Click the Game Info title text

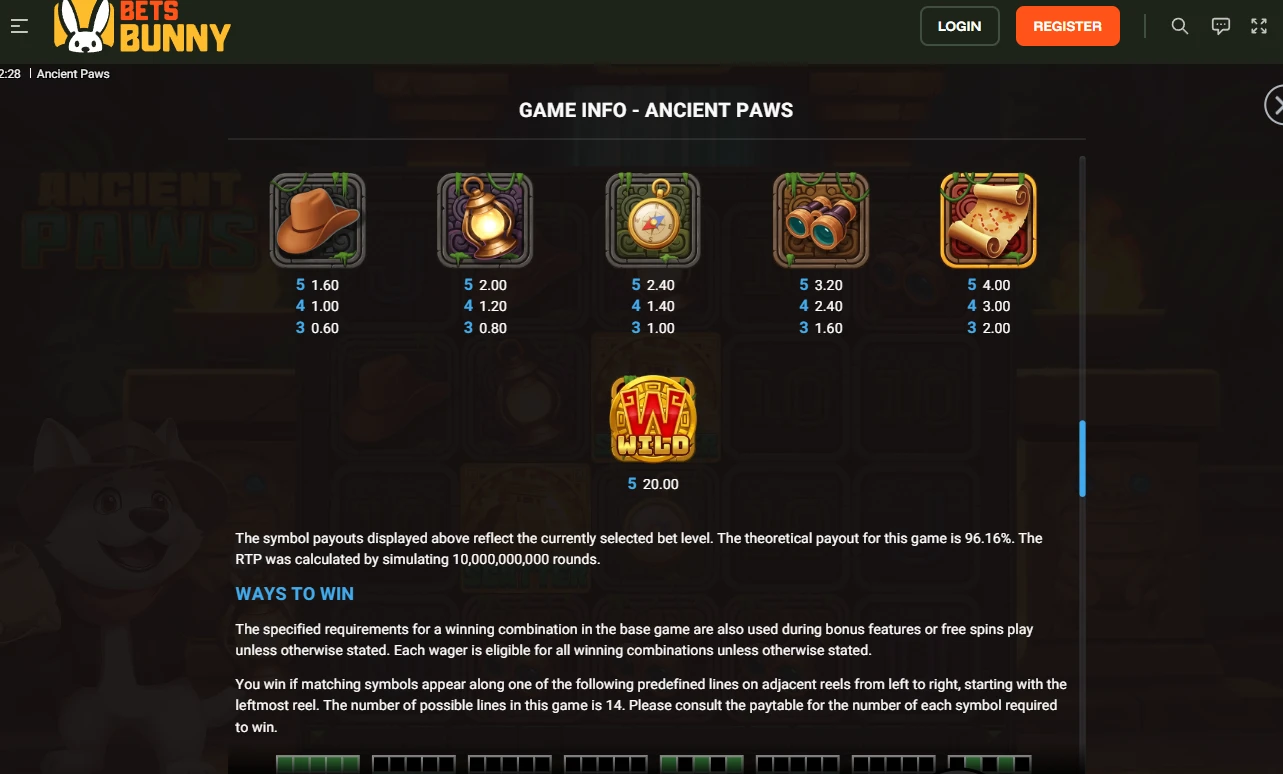click(x=656, y=110)
